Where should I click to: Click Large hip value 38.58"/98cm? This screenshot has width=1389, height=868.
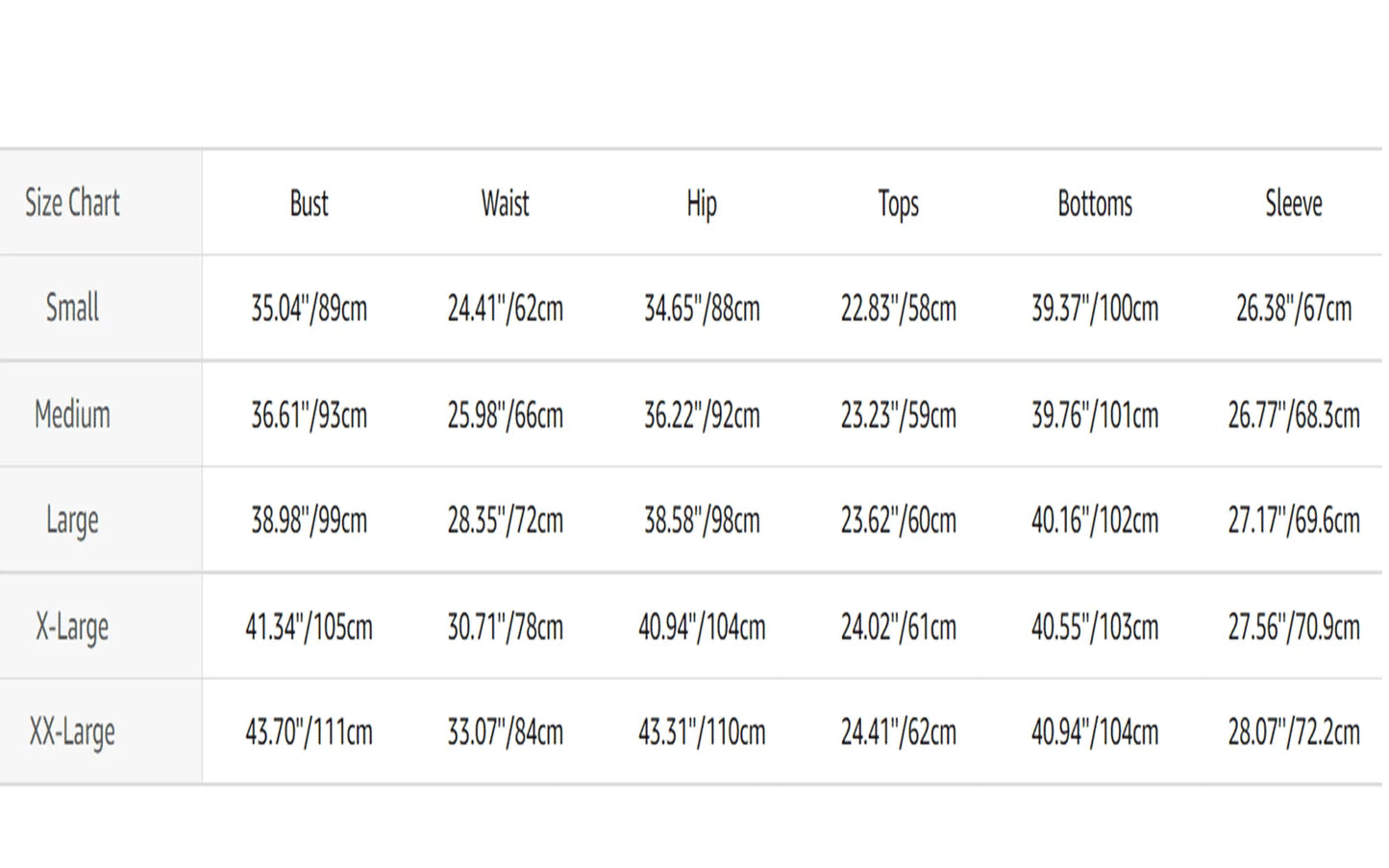point(702,520)
